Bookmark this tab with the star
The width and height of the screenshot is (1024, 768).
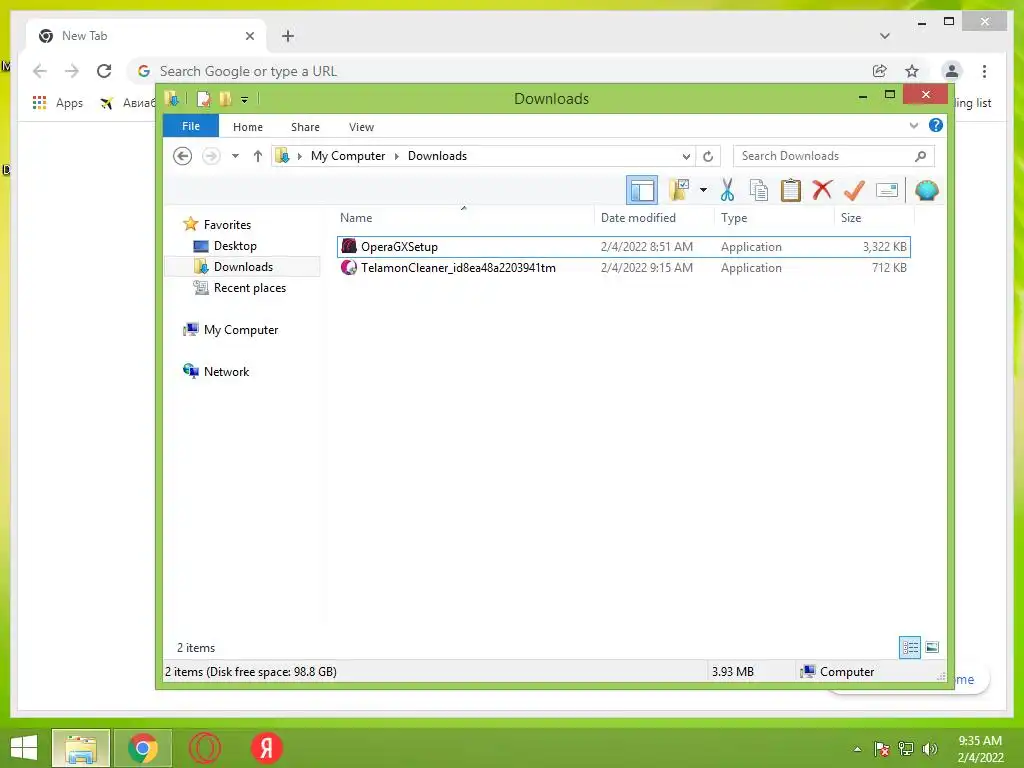[912, 71]
